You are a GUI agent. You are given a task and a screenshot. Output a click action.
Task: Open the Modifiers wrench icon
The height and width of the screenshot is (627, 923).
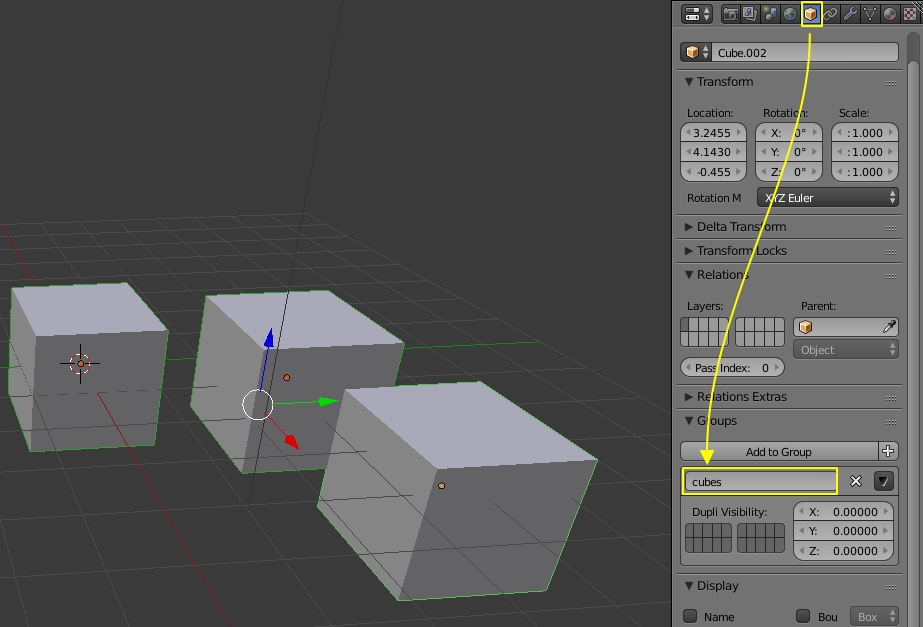point(850,13)
